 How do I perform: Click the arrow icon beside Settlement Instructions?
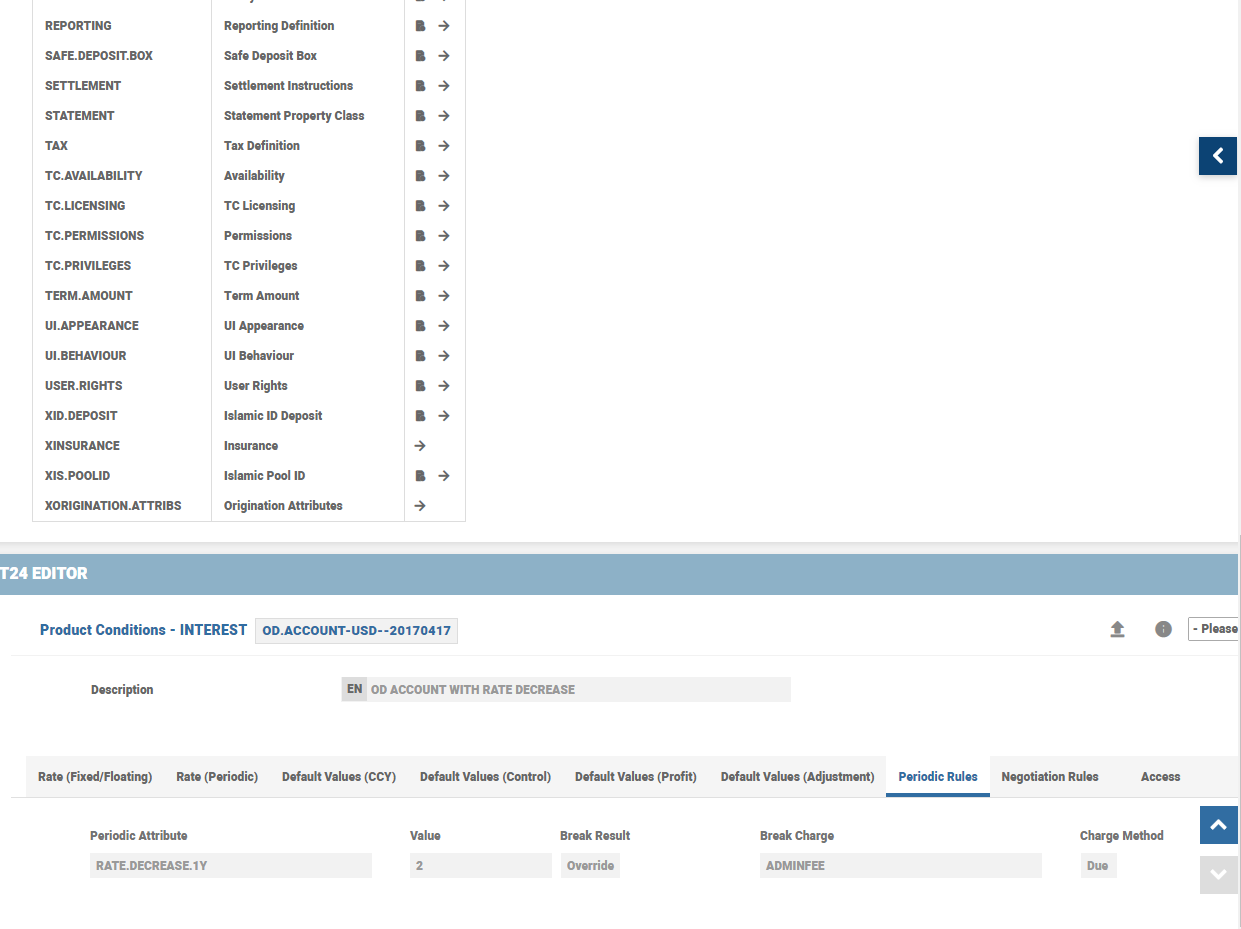[444, 86]
